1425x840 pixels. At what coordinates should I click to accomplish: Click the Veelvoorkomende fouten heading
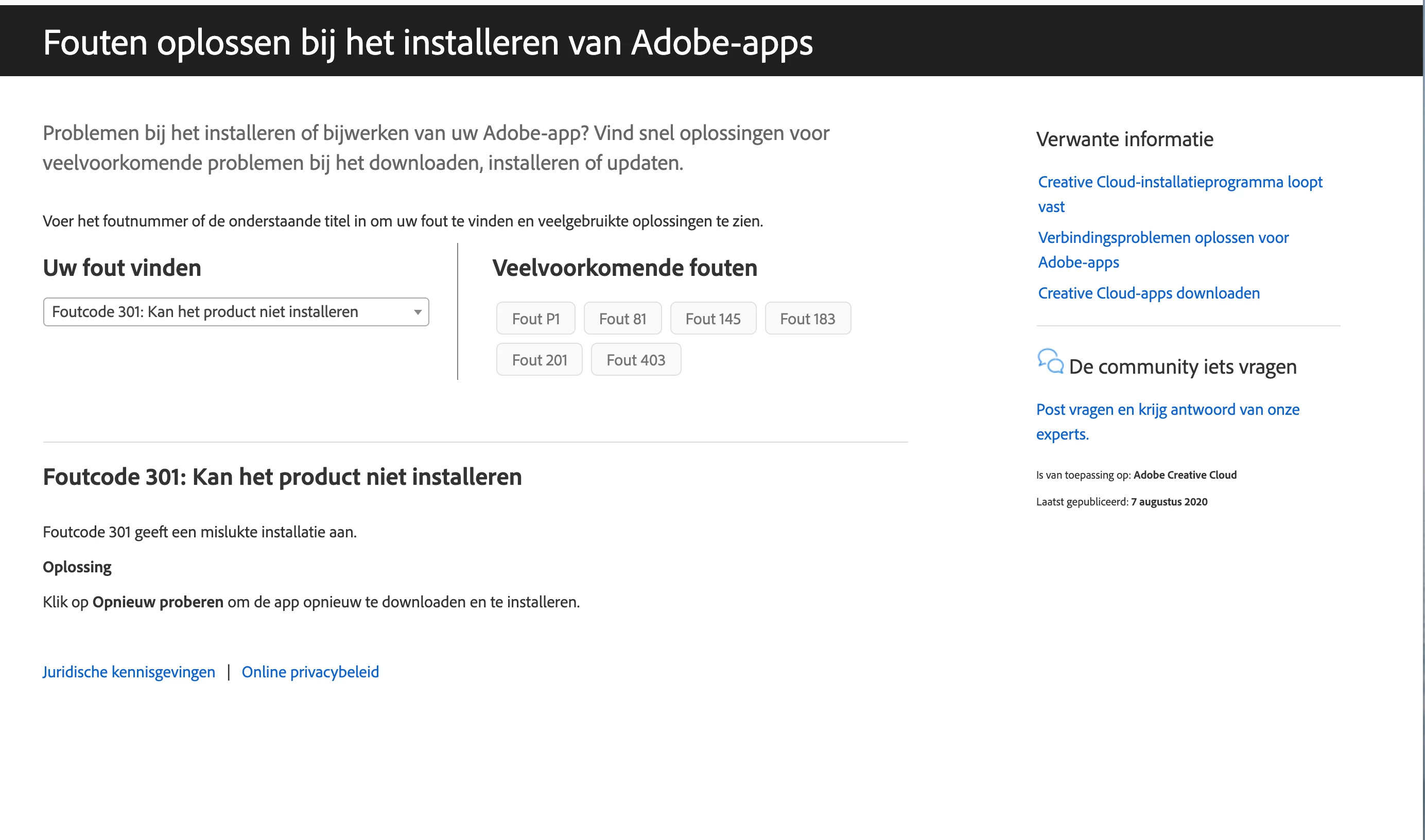coord(624,268)
